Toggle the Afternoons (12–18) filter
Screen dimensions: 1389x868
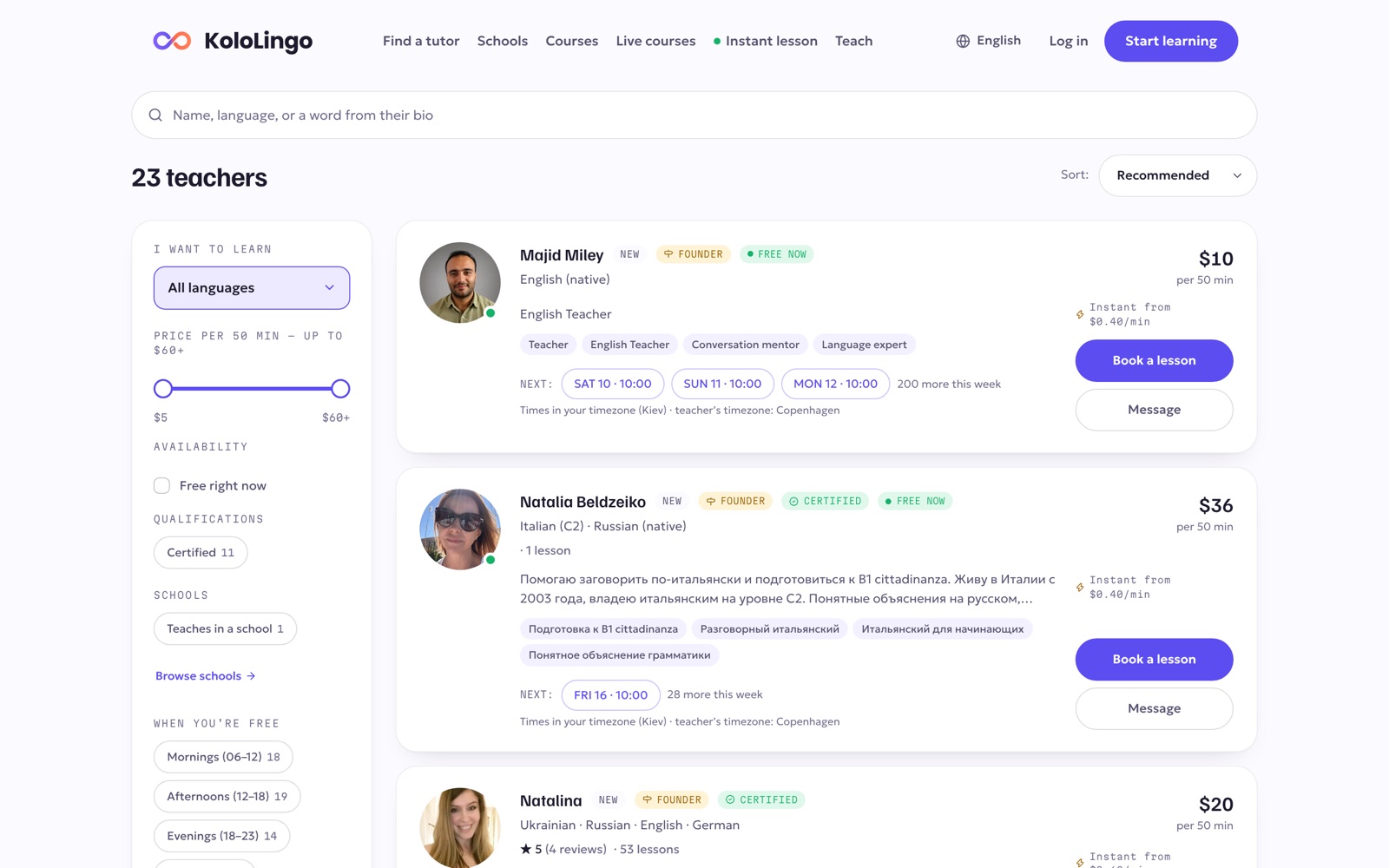[227, 796]
